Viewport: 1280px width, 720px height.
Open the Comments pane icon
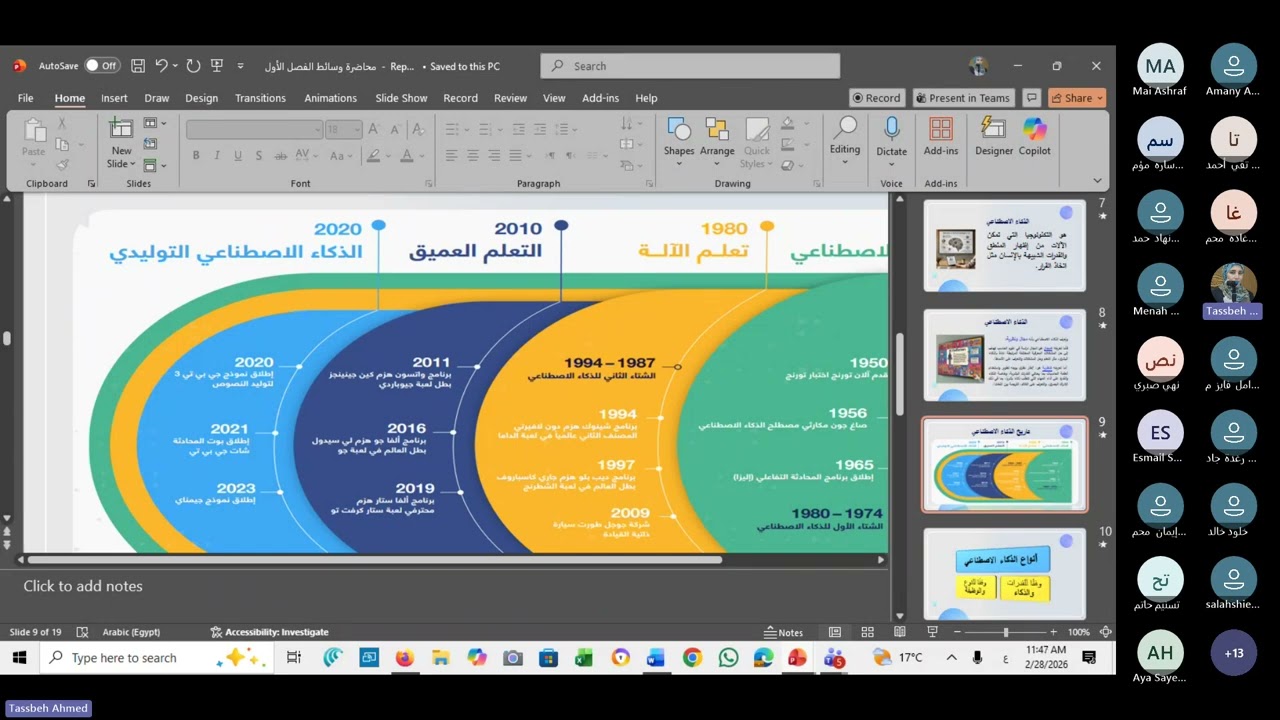(x=1032, y=98)
